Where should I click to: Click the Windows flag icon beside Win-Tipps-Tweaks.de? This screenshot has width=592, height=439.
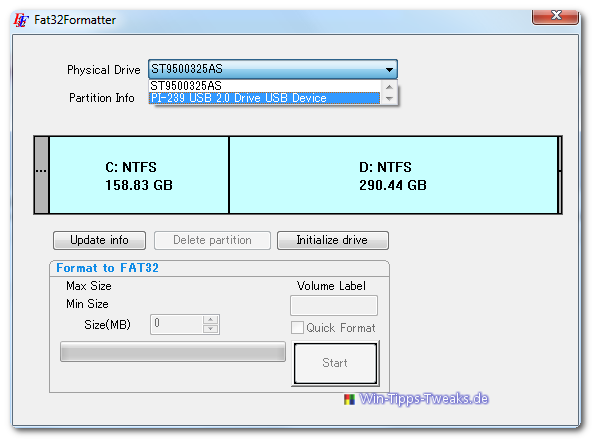point(349,399)
